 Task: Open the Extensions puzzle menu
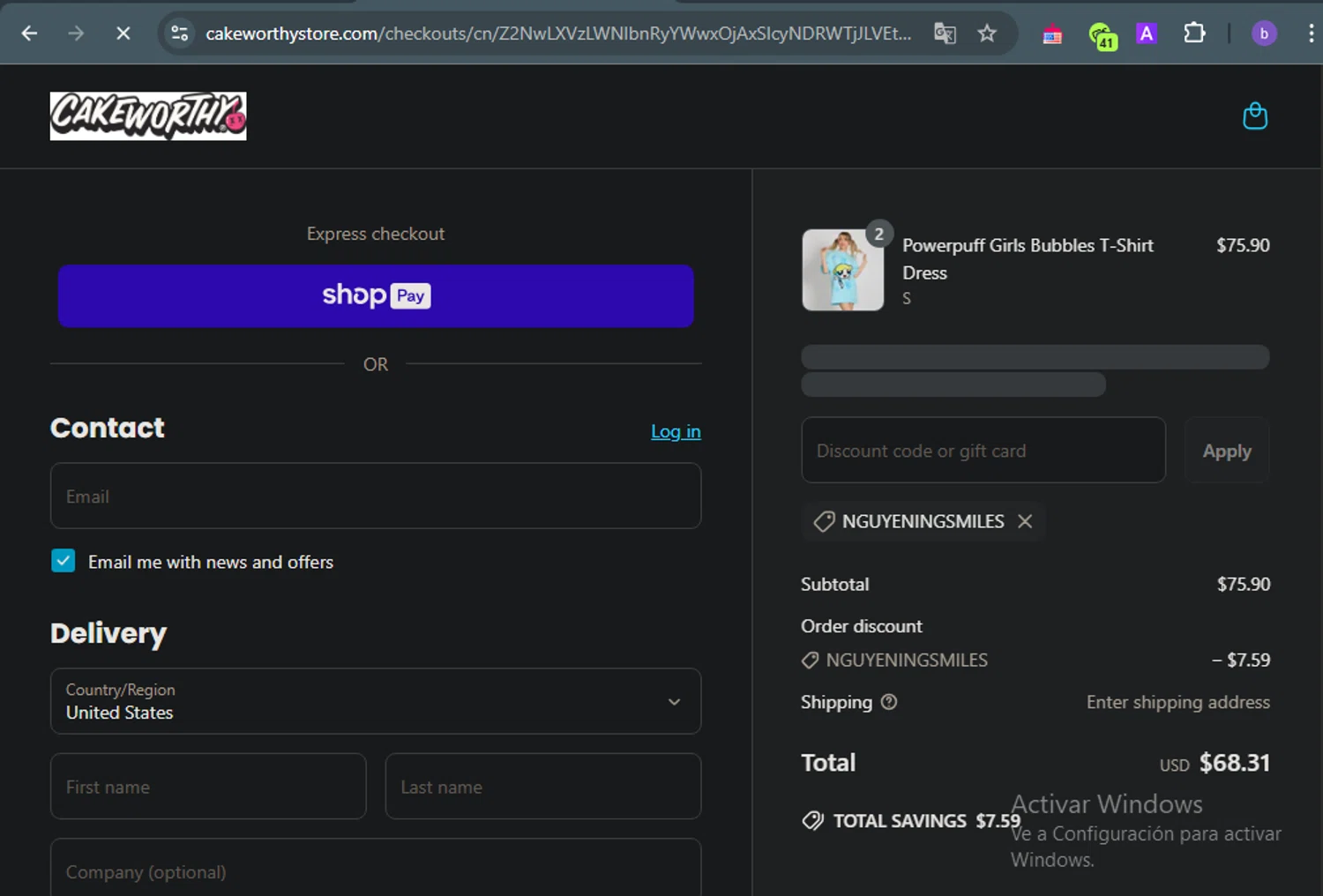click(x=1194, y=34)
